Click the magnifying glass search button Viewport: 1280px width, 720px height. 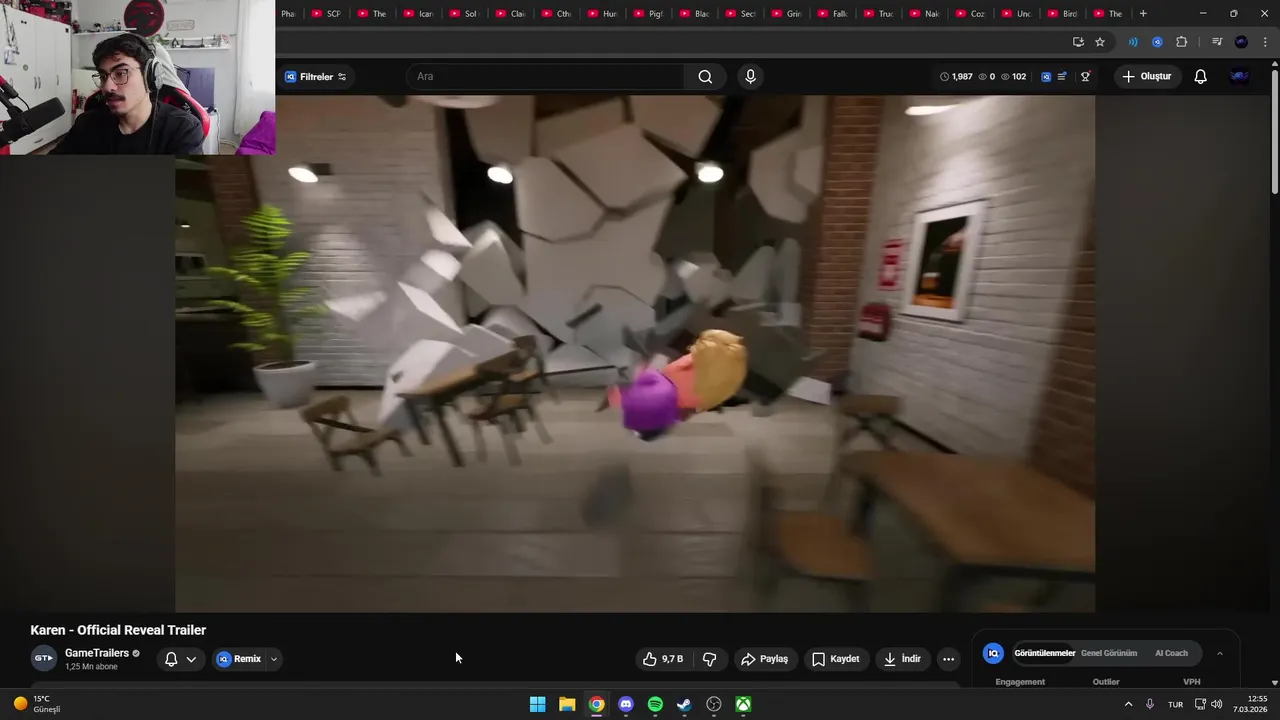point(705,77)
